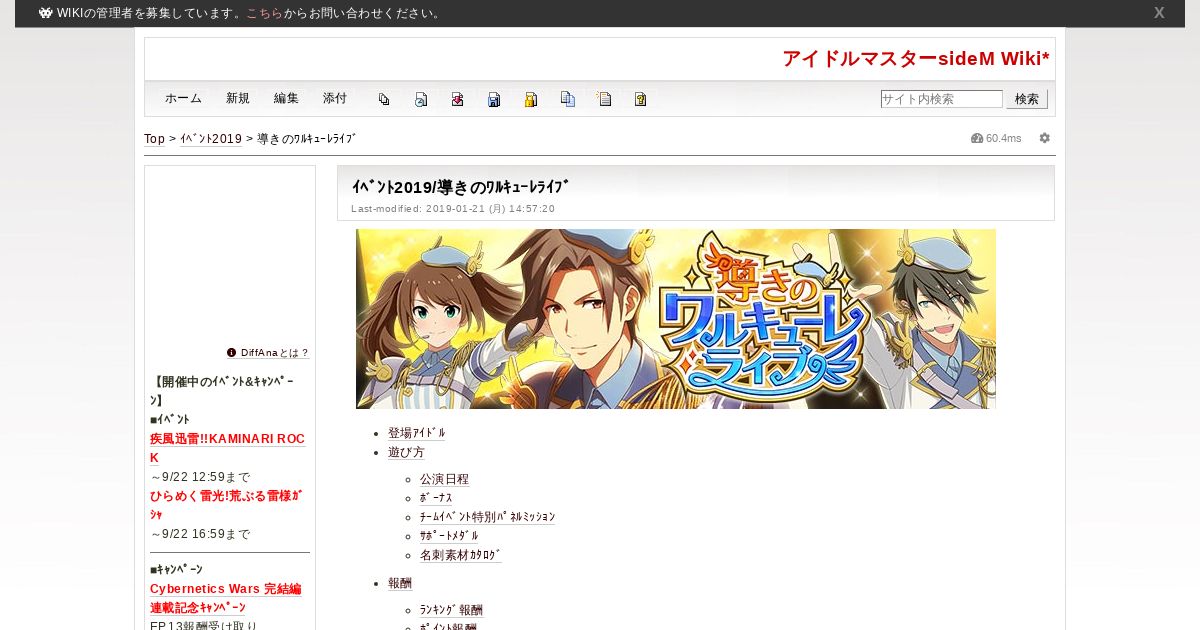The width and height of the screenshot is (1200, 630).
Task: Click the 検索 search button
Action: pyautogui.click(x=1027, y=99)
